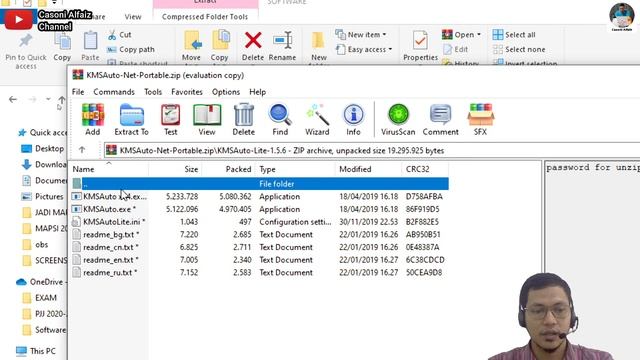Viewport: 640px width, 360px height.
Task: Open This PC in Explorer sidebar
Action: click(x=36, y=351)
